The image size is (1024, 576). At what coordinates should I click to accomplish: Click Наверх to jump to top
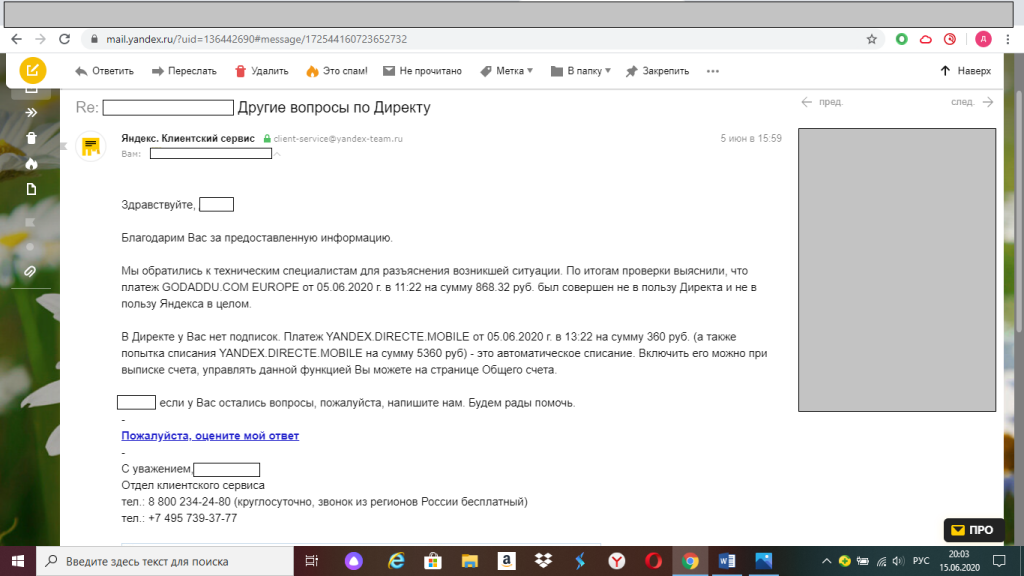point(965,71)
